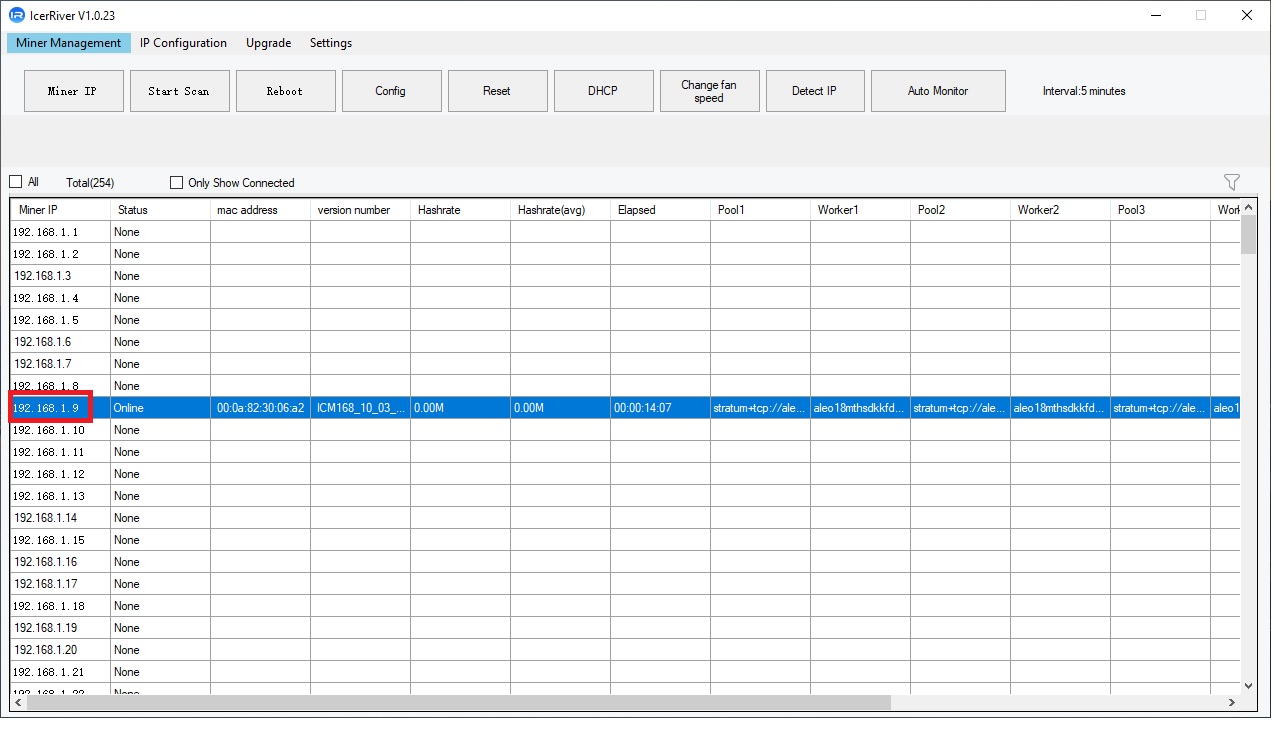This screenshot has width=1274, height=738.
Task: Click the Hashrate(avg) column header
Action: 561,210
